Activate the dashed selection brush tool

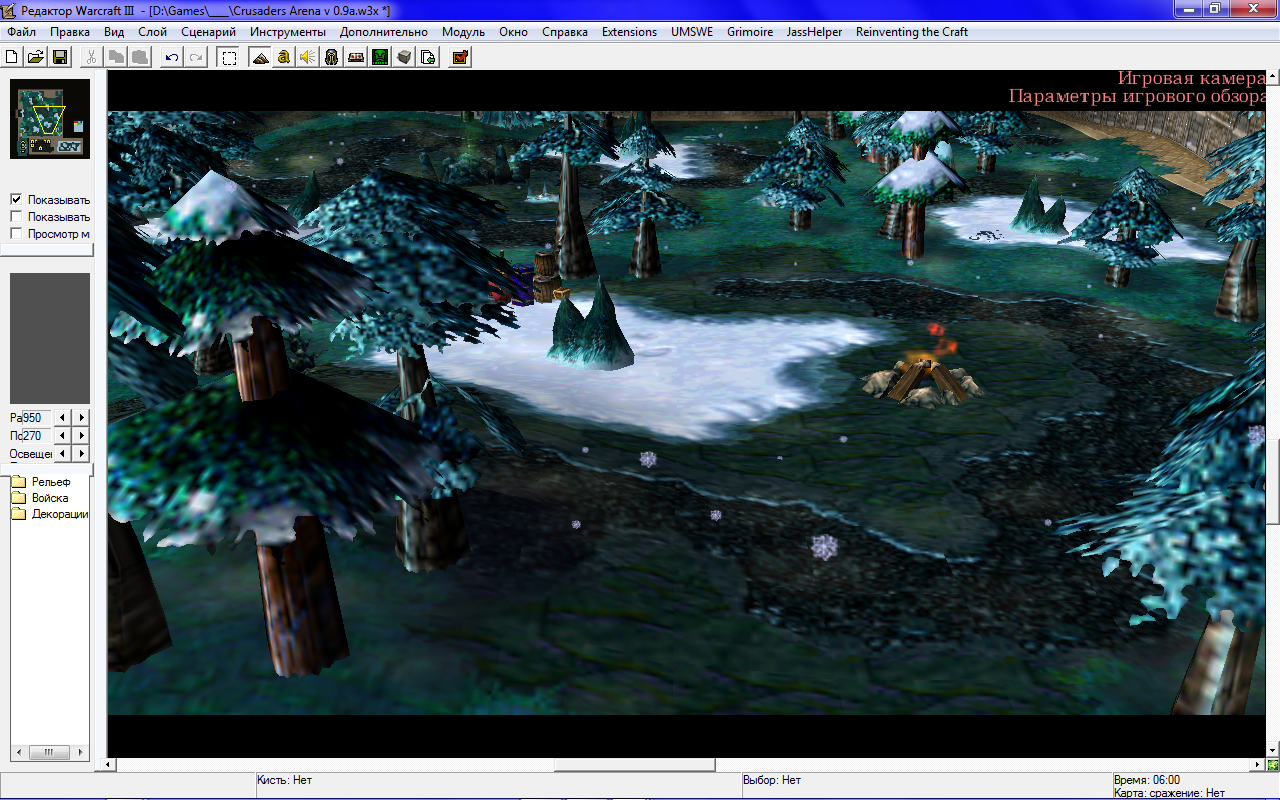[x=229, y=57]
